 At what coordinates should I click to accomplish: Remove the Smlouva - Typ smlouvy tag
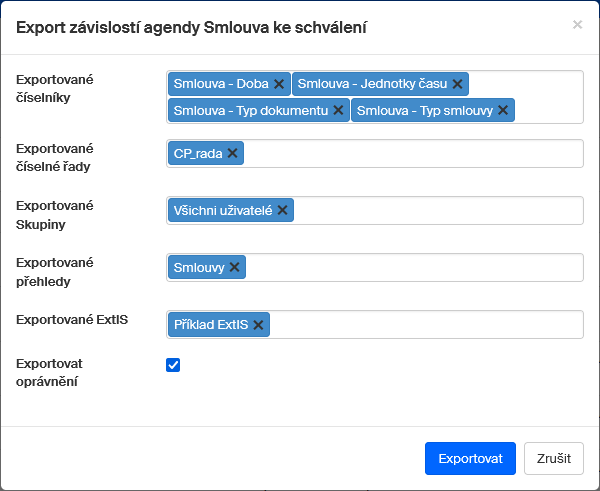point(503,110)
